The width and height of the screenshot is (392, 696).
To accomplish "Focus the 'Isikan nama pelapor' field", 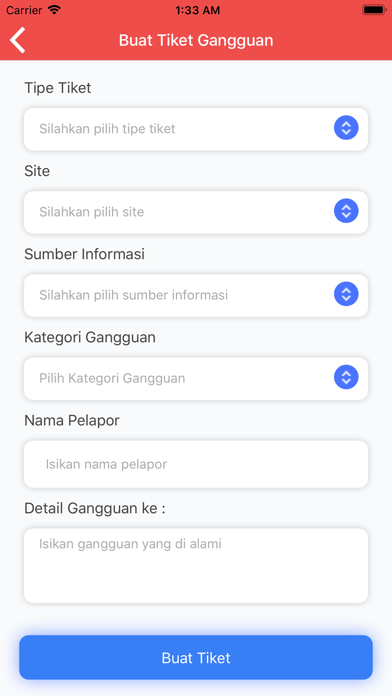I will [x=196, y=464].
